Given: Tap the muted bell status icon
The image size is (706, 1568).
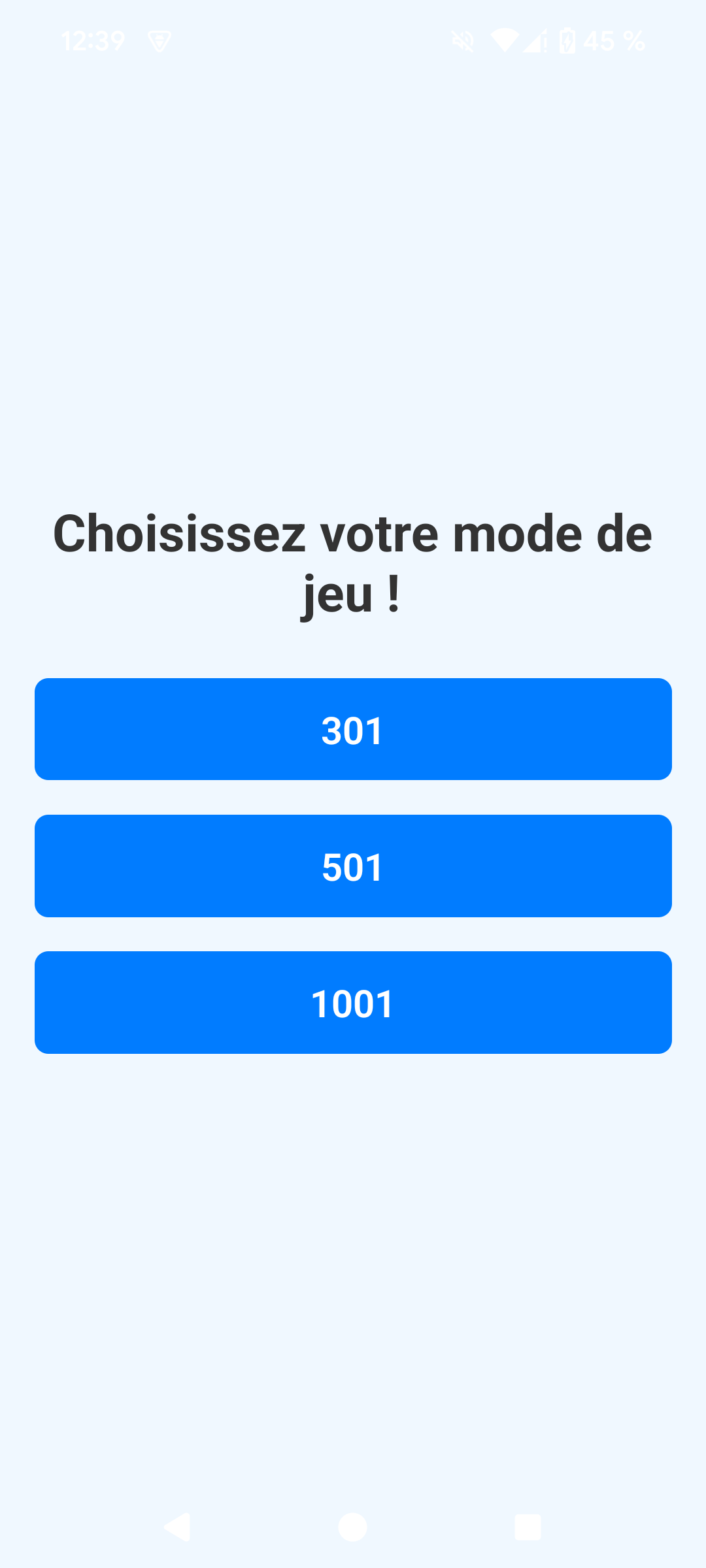Looking at the screenshot, I should (463, 41).
